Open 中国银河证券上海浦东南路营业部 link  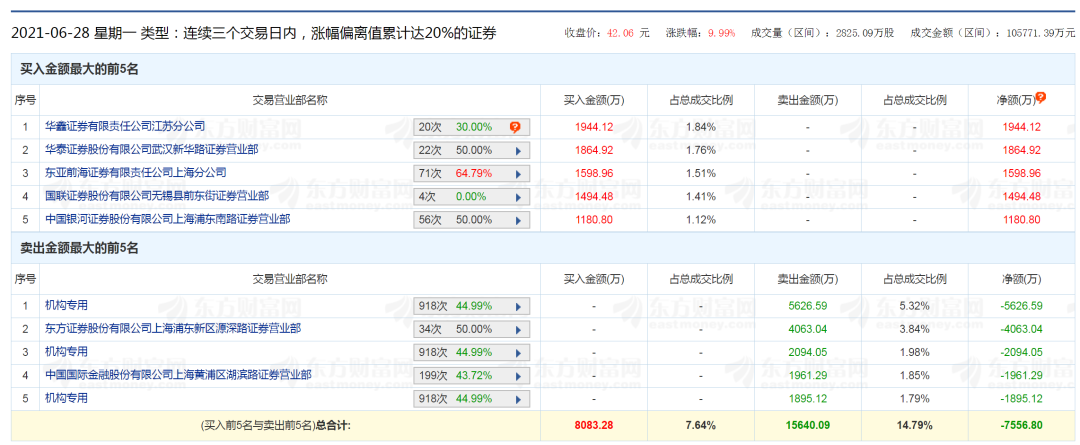168,219
